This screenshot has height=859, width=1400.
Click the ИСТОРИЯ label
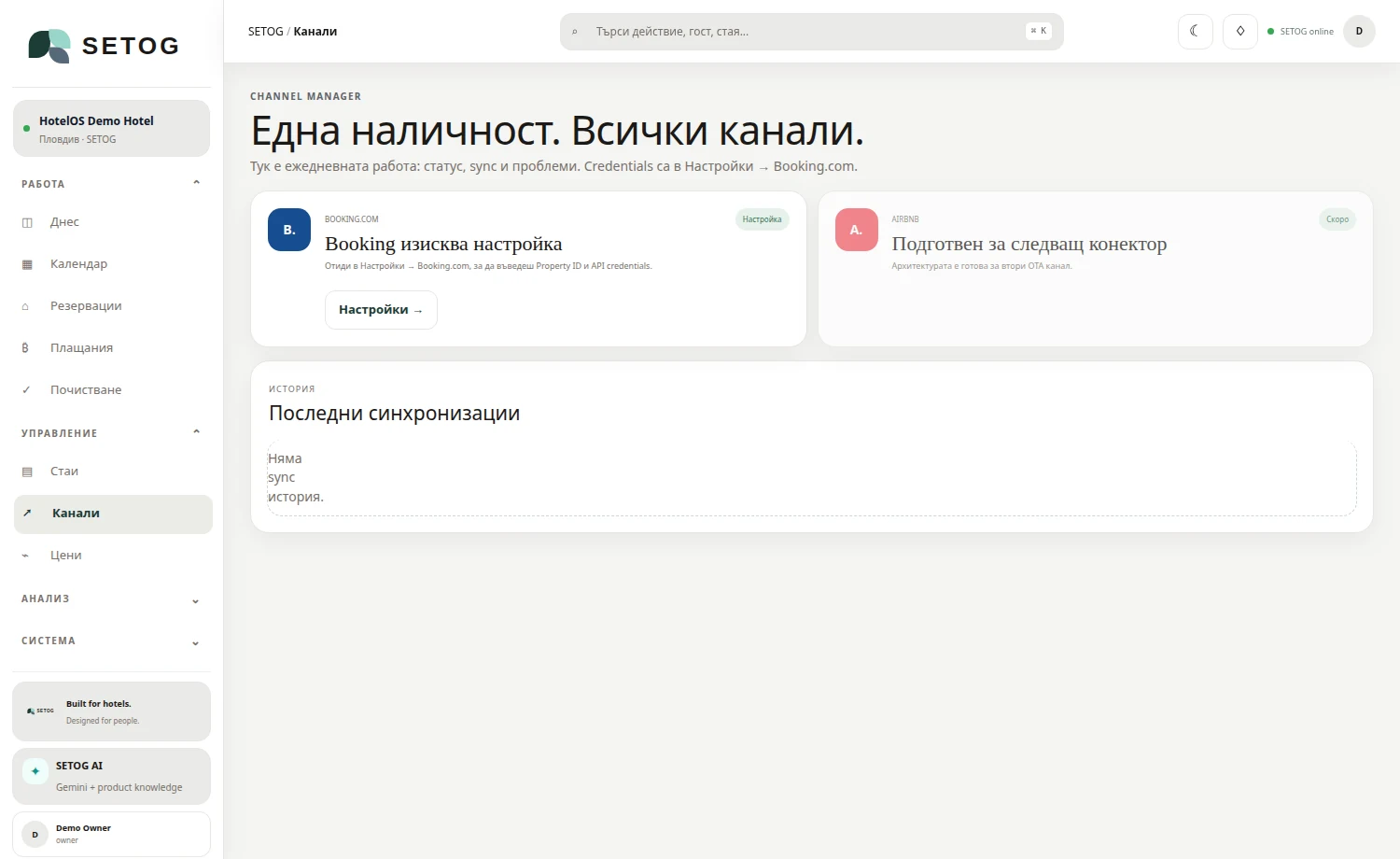pyautogui.click(x=292, y=388)
